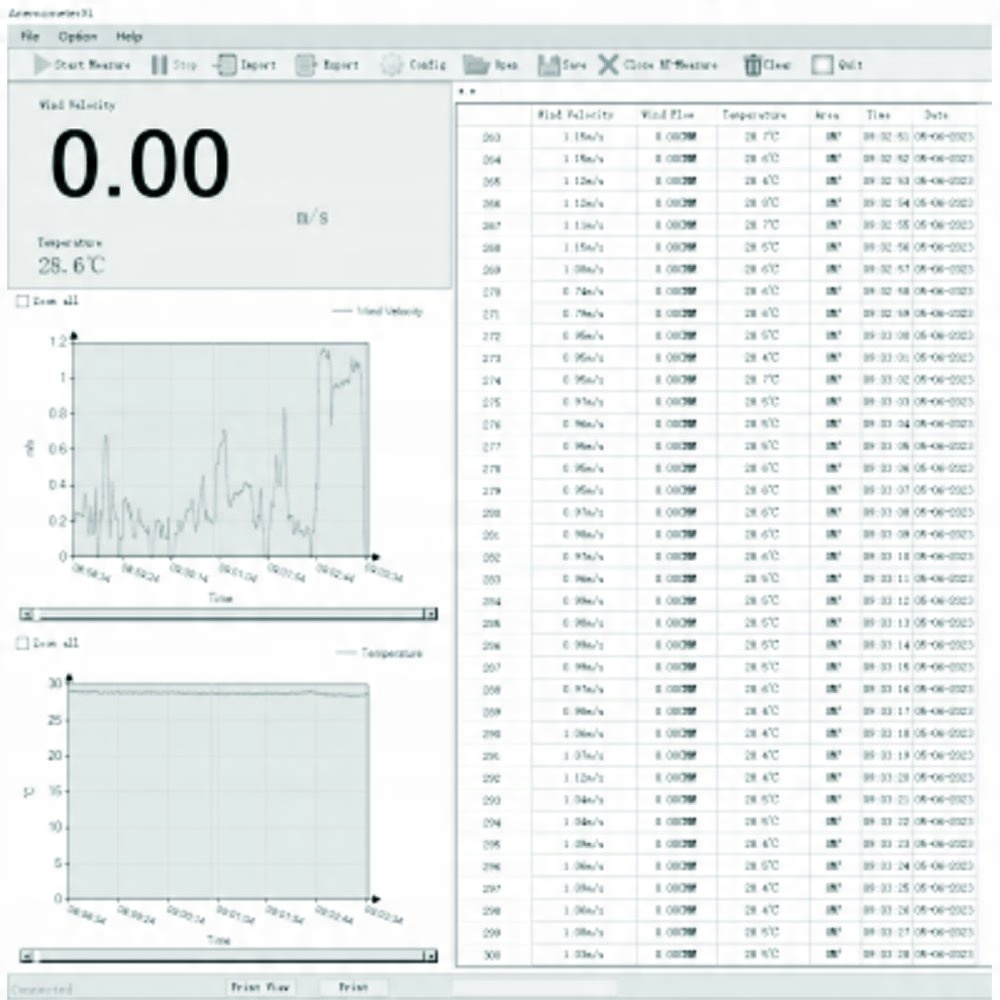Click the Import toolbar icon

point(224,64)
